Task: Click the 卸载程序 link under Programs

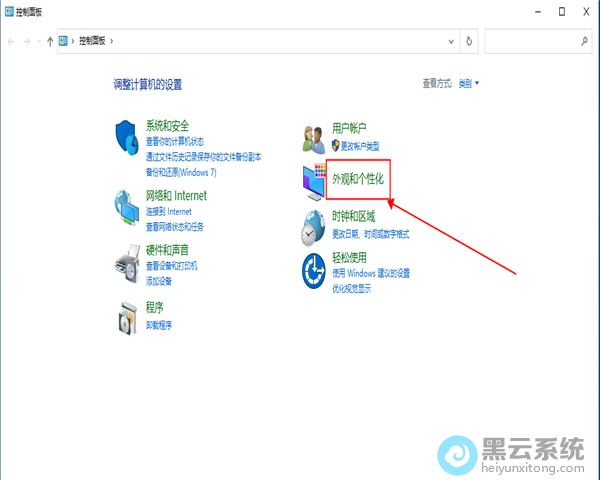Action: click(x=159, y=325)
